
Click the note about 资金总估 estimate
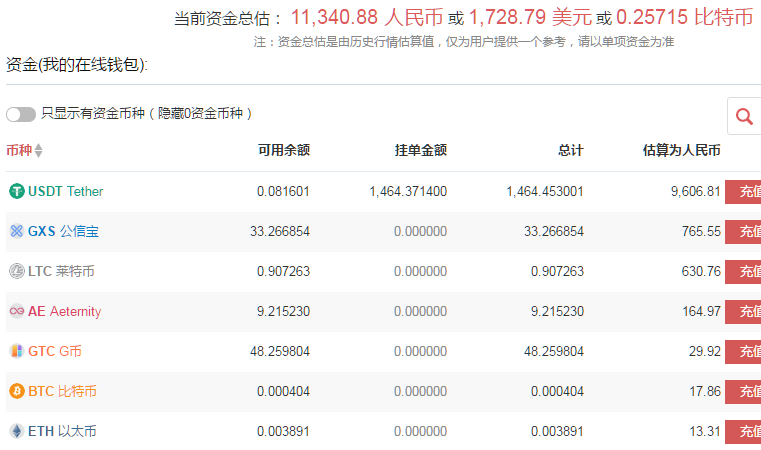tap(463, 42)
